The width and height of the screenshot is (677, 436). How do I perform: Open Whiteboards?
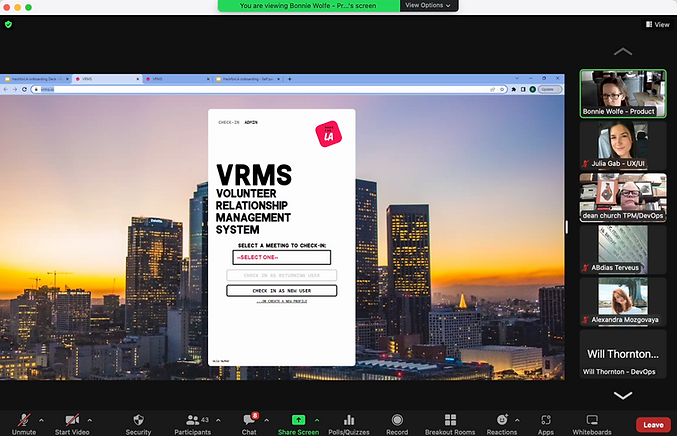pos(592,424)
